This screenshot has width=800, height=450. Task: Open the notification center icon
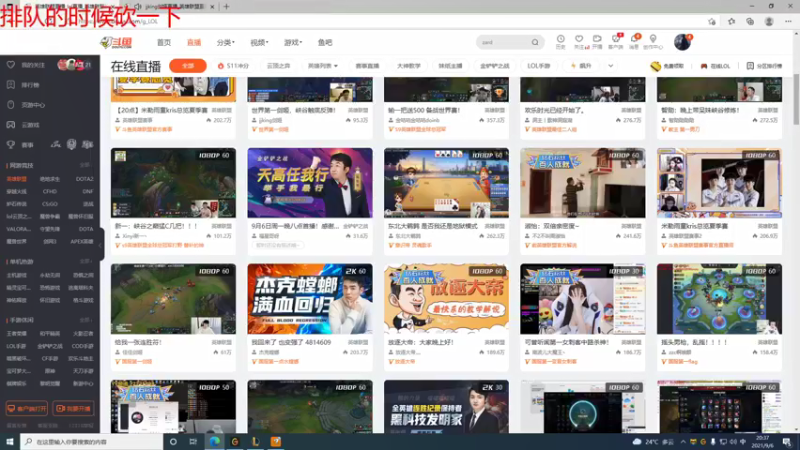pos(787,441)
